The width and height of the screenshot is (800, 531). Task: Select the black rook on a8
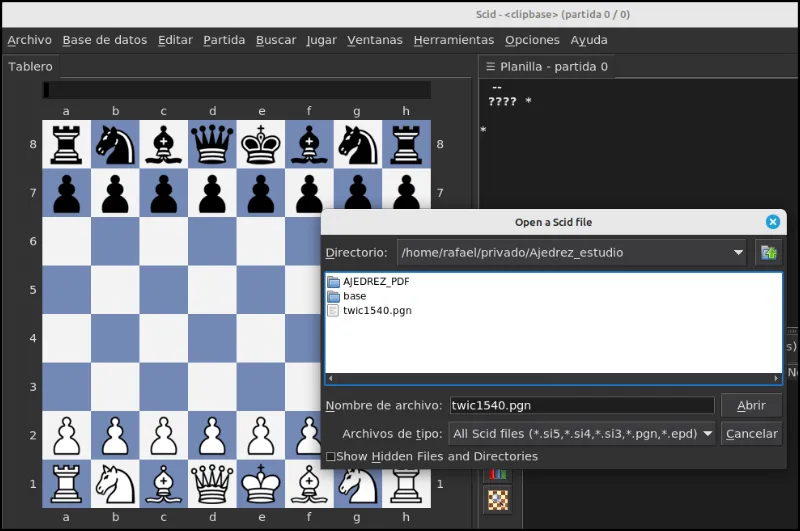tap(66, 144)
